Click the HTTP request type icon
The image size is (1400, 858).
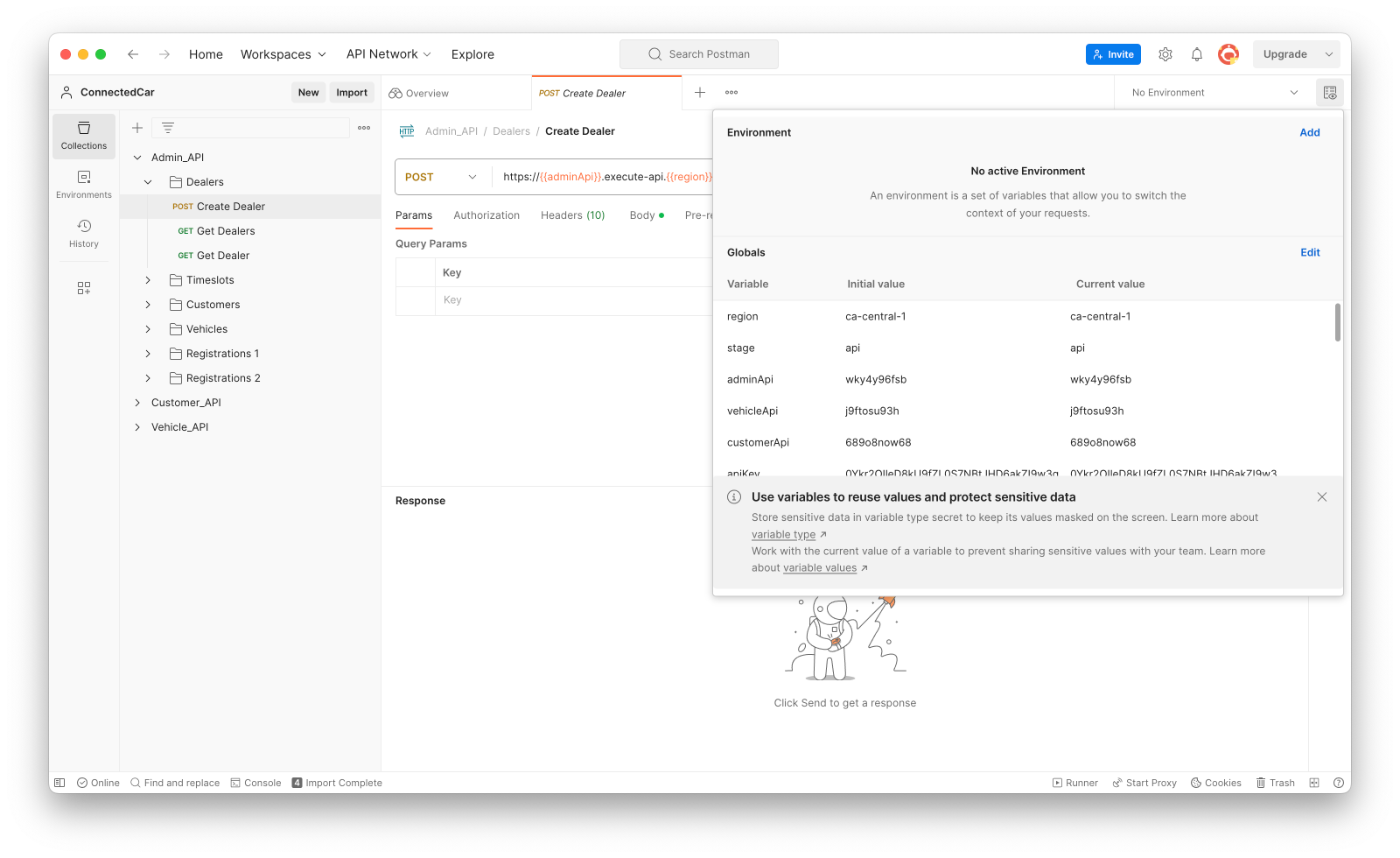(x=407, y=131)
